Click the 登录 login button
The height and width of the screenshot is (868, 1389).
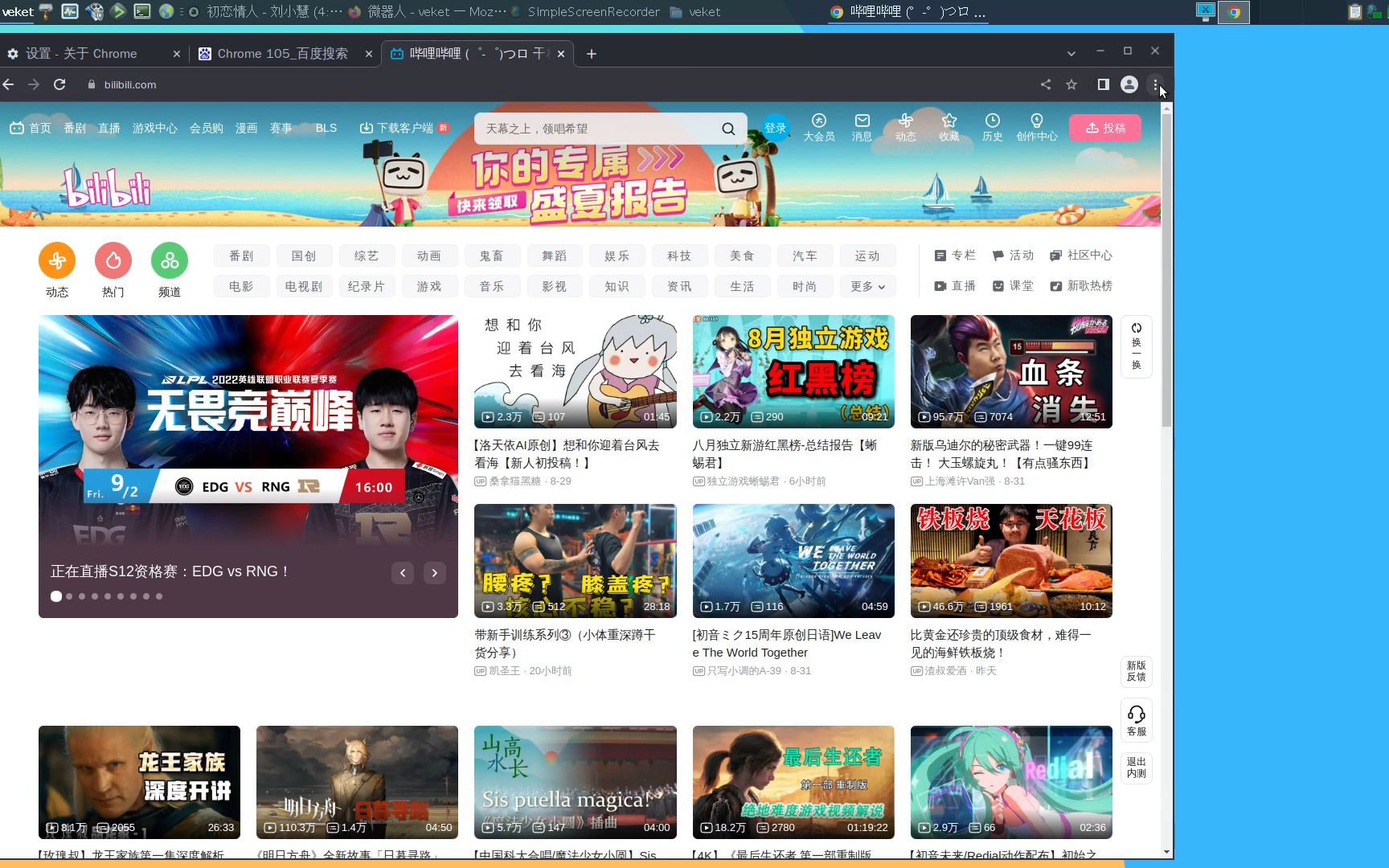click(775, 128)
